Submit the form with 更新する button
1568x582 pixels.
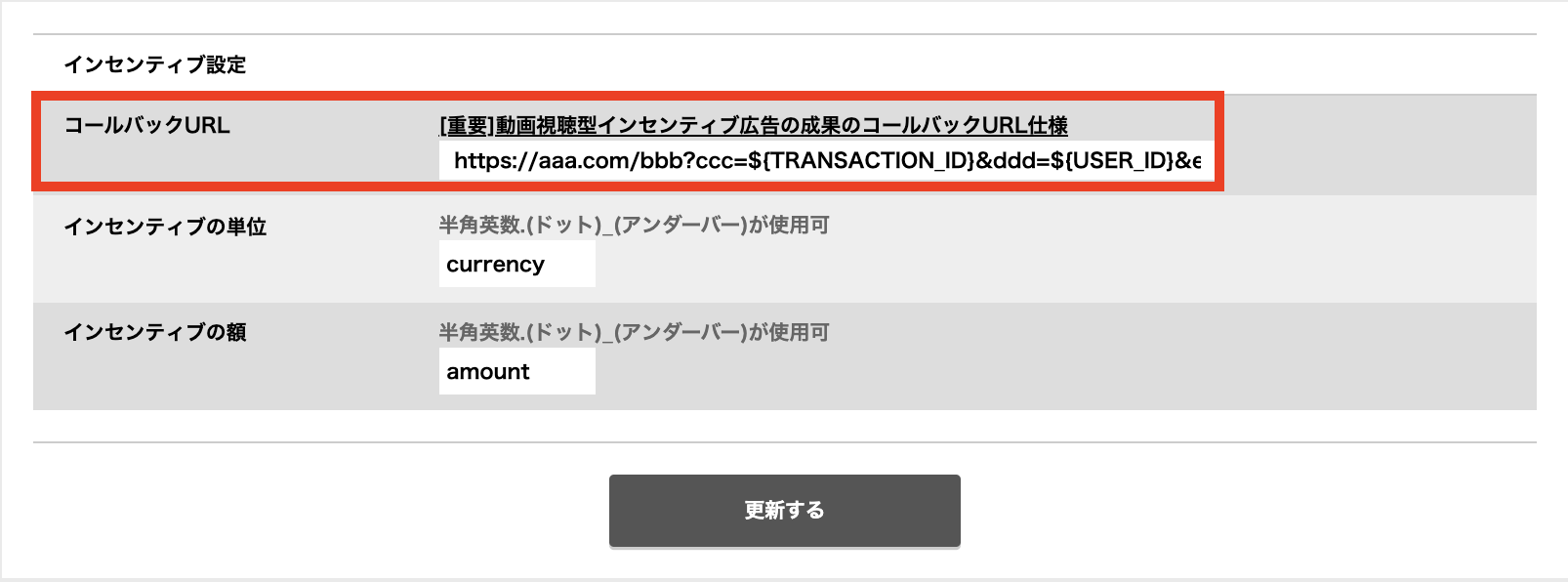click(784, 511)
